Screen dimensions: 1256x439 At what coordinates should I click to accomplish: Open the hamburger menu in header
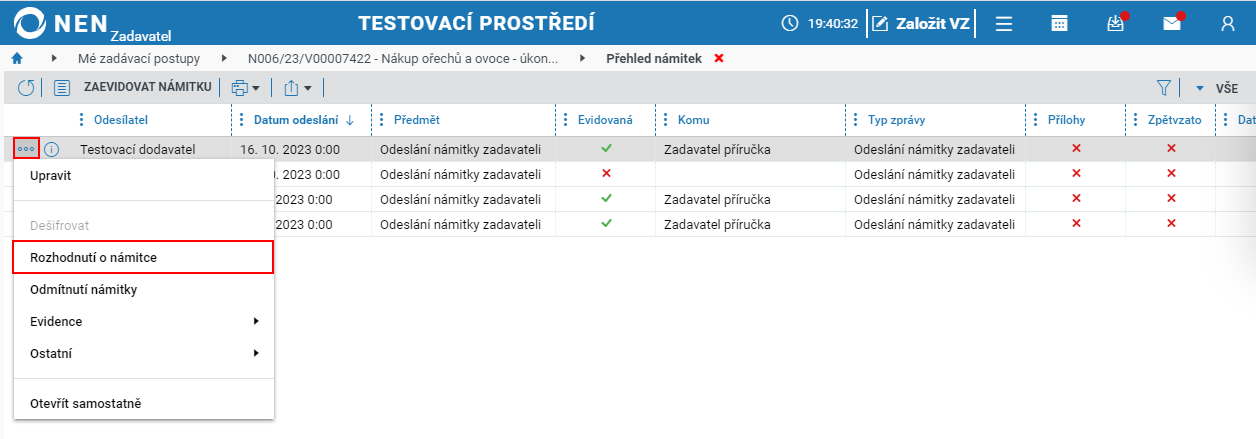1005,23
